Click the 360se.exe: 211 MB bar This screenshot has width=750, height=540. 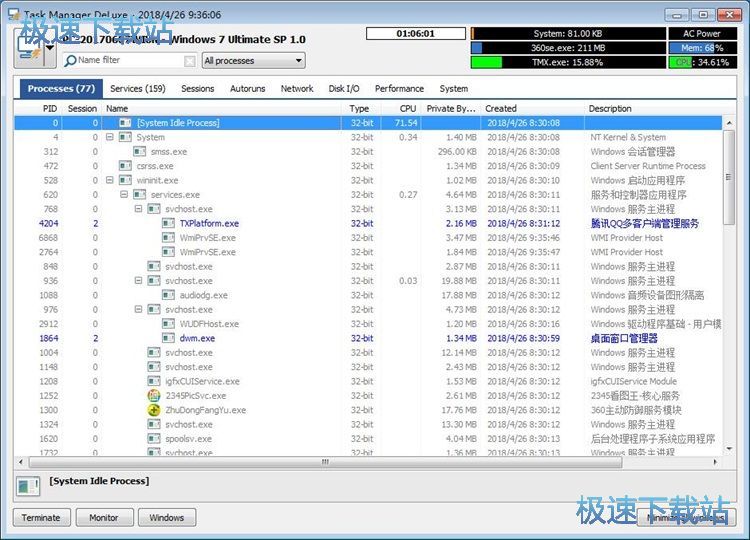click(568, 48)
